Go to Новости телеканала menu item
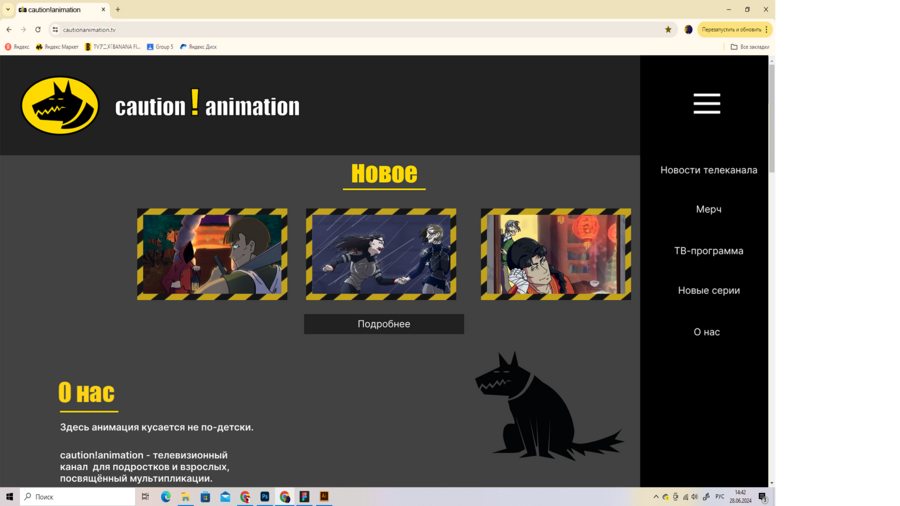This screenshot has width=900, height=506. (708, 170)
